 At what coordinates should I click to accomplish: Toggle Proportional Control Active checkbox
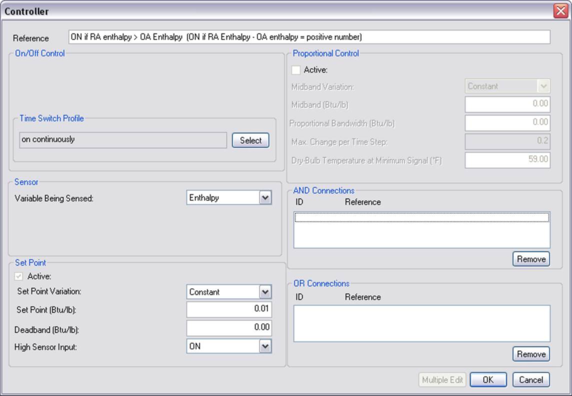296,70
